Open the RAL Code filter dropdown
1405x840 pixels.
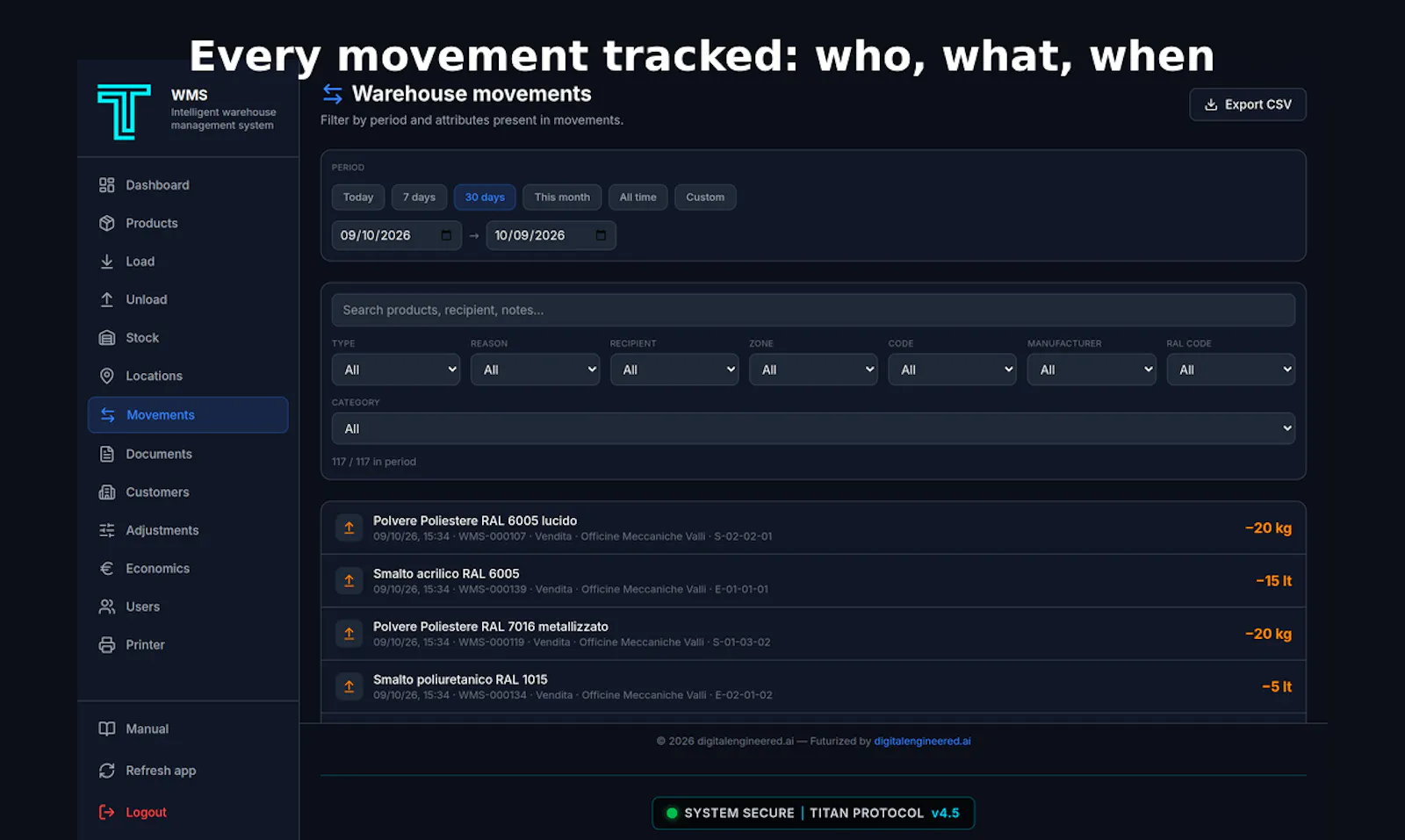coord(1231,370)
